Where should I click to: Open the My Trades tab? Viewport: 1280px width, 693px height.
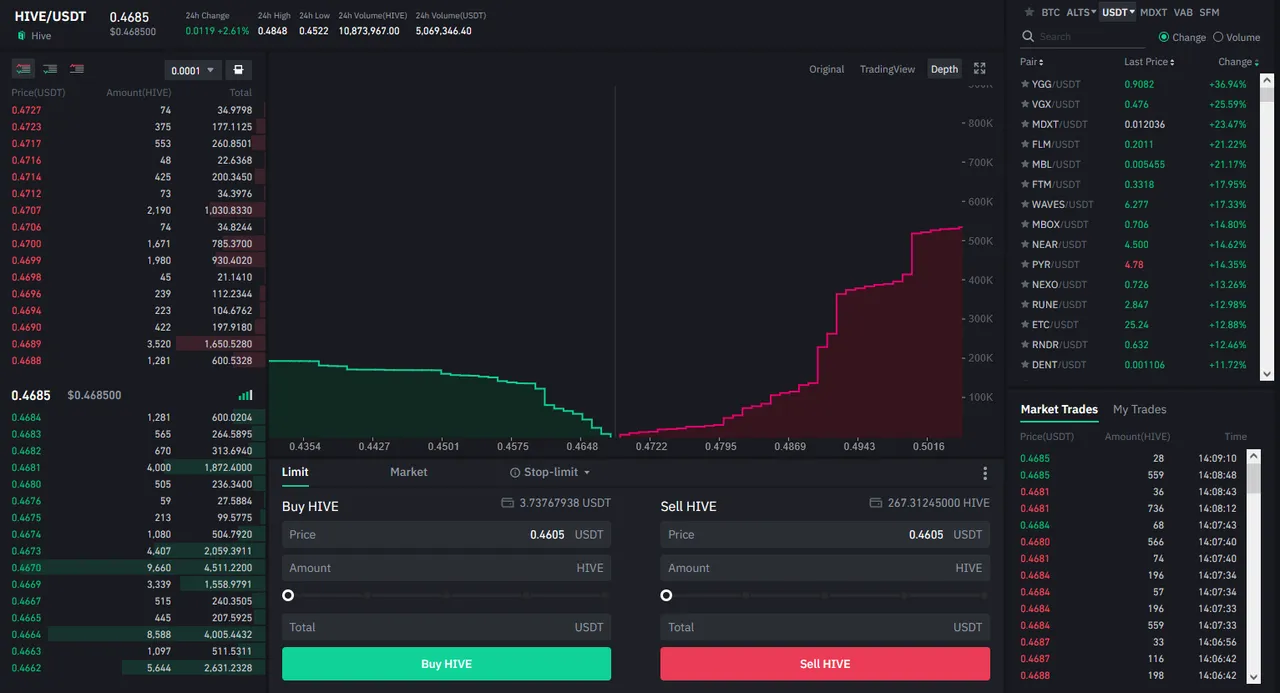(1140, 409)
